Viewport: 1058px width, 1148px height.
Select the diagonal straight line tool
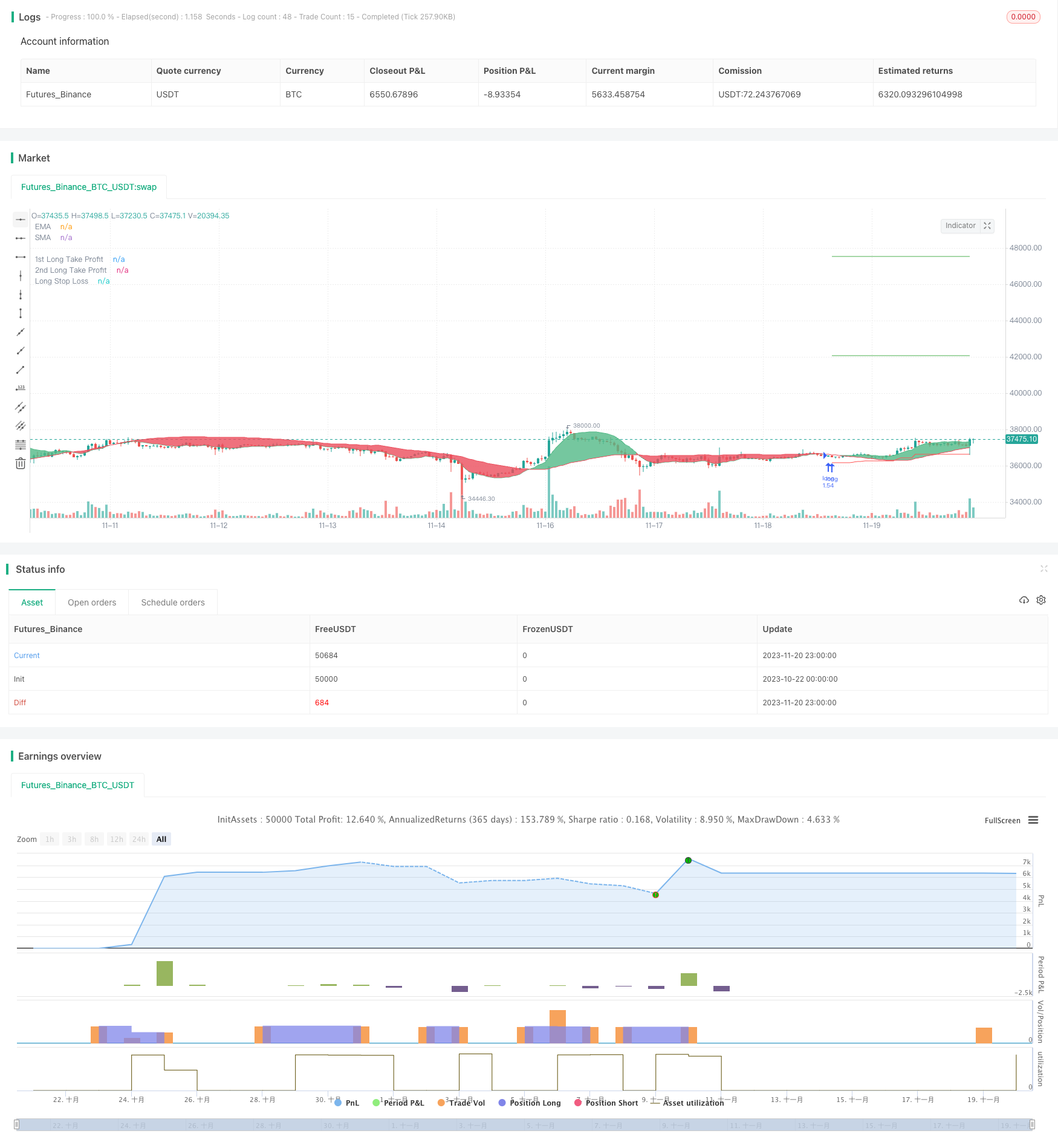[x=21, y=332]
